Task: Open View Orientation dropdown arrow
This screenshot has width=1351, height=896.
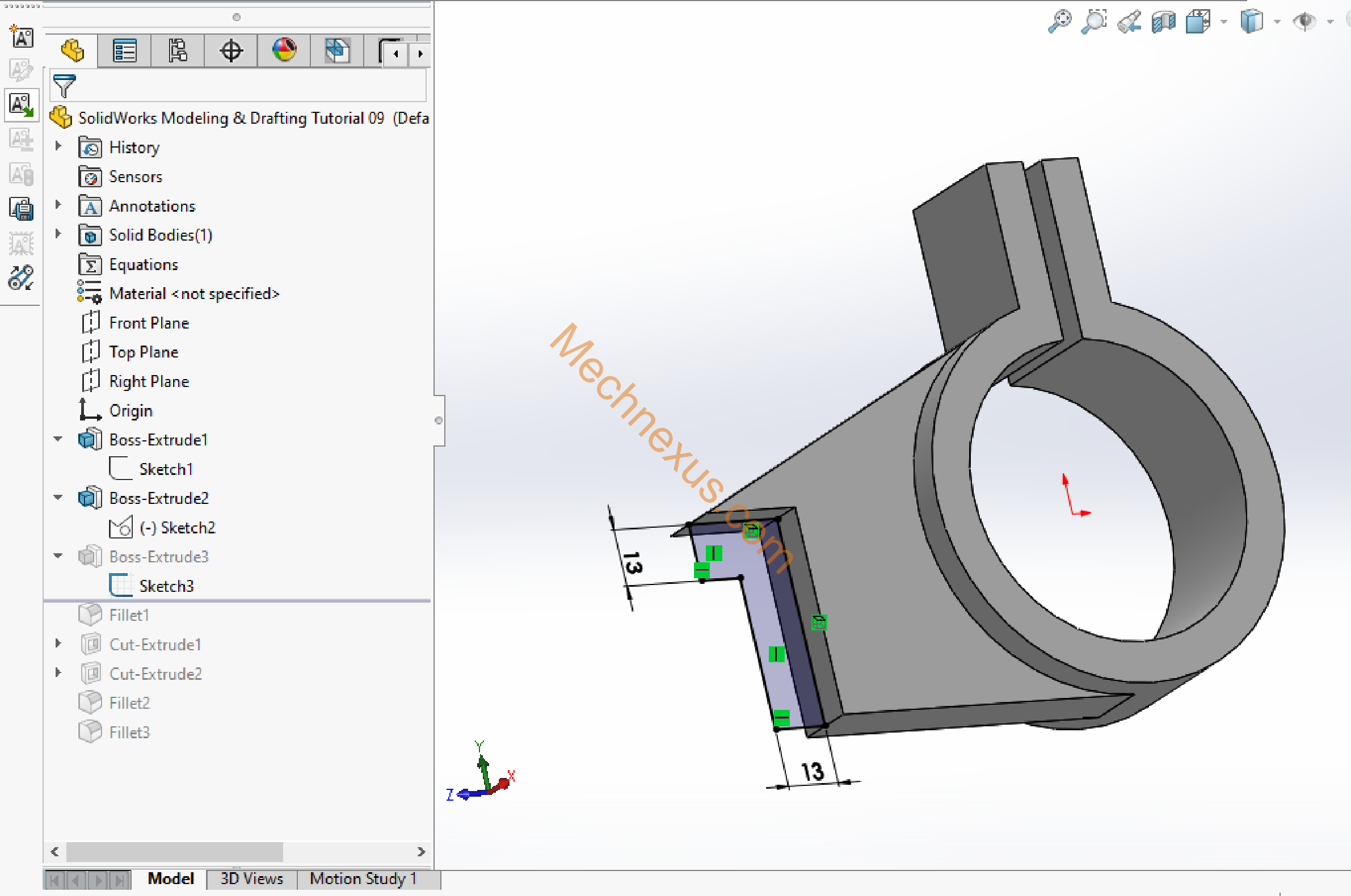Action: coord(1223,22)
